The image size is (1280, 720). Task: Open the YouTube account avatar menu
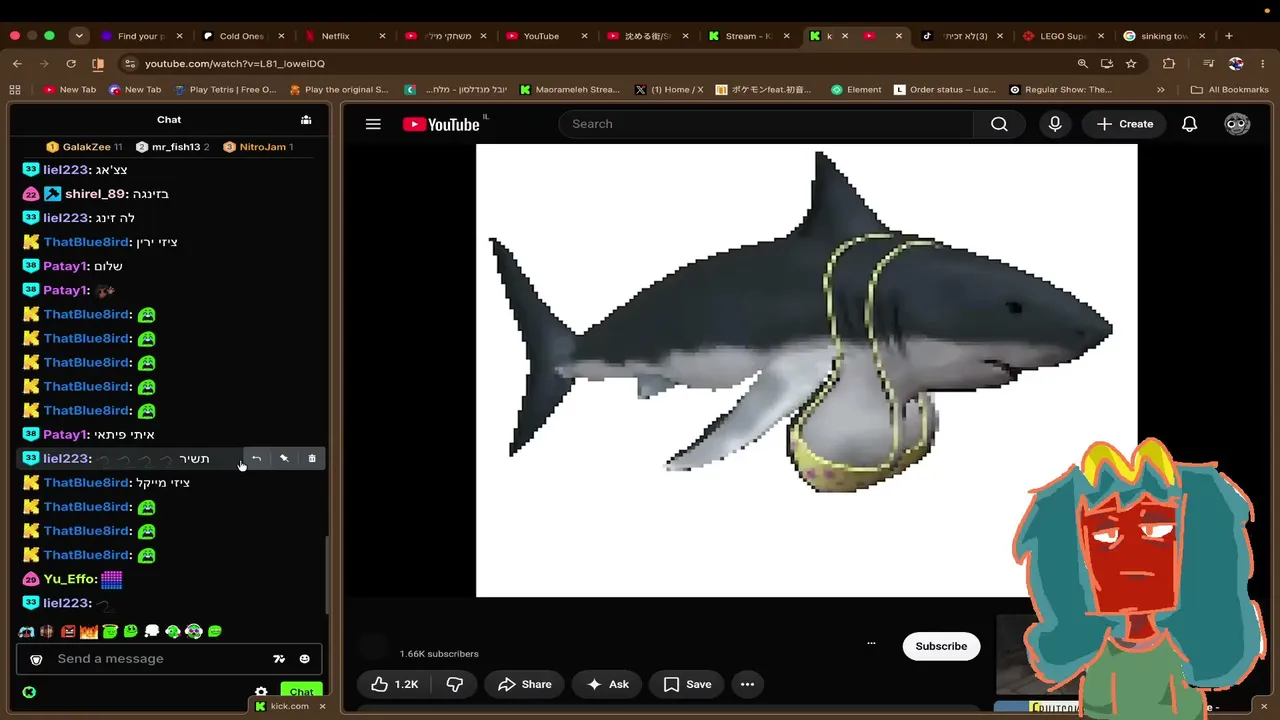click(1237, 124)
